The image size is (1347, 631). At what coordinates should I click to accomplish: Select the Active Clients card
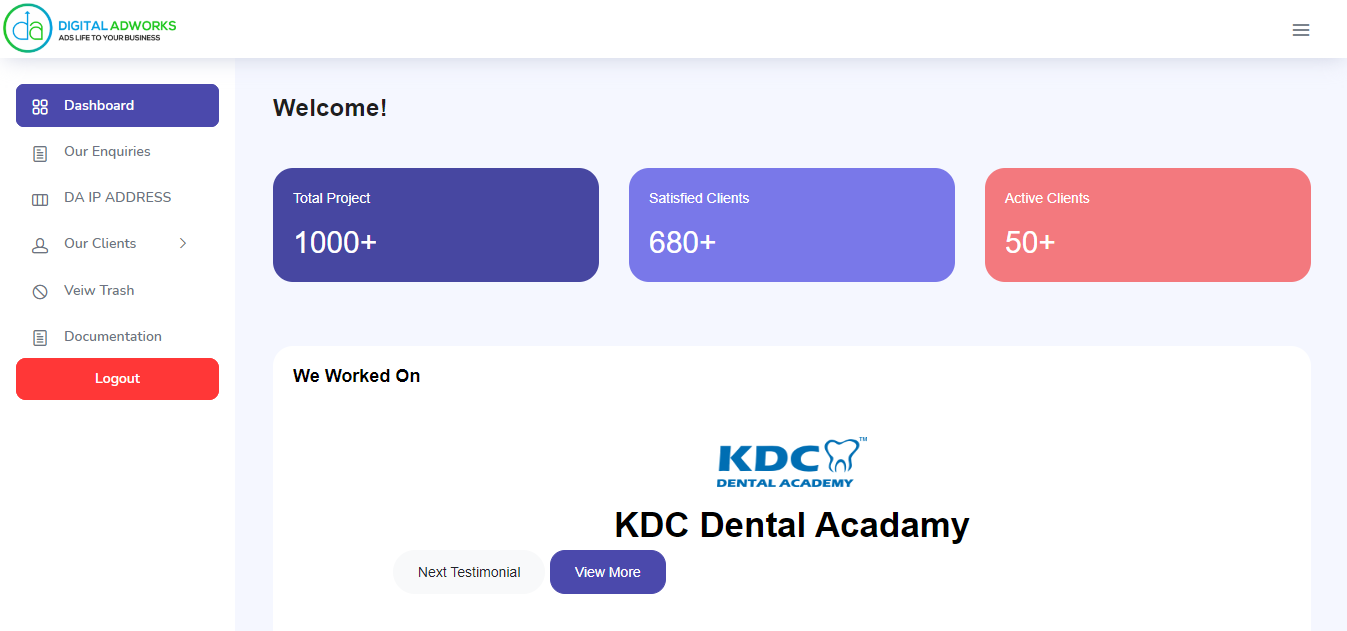[1148, 225]
